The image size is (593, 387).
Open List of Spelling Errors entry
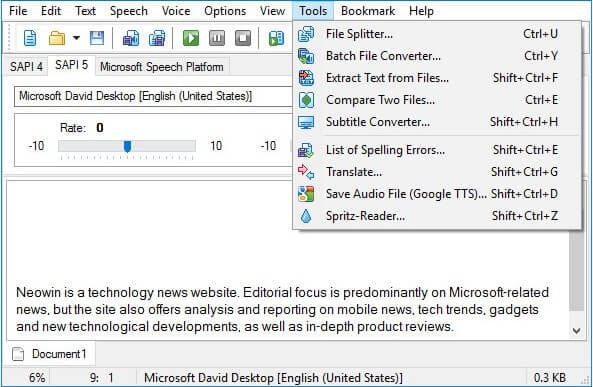pyautogui.click(x=437, y=150)
